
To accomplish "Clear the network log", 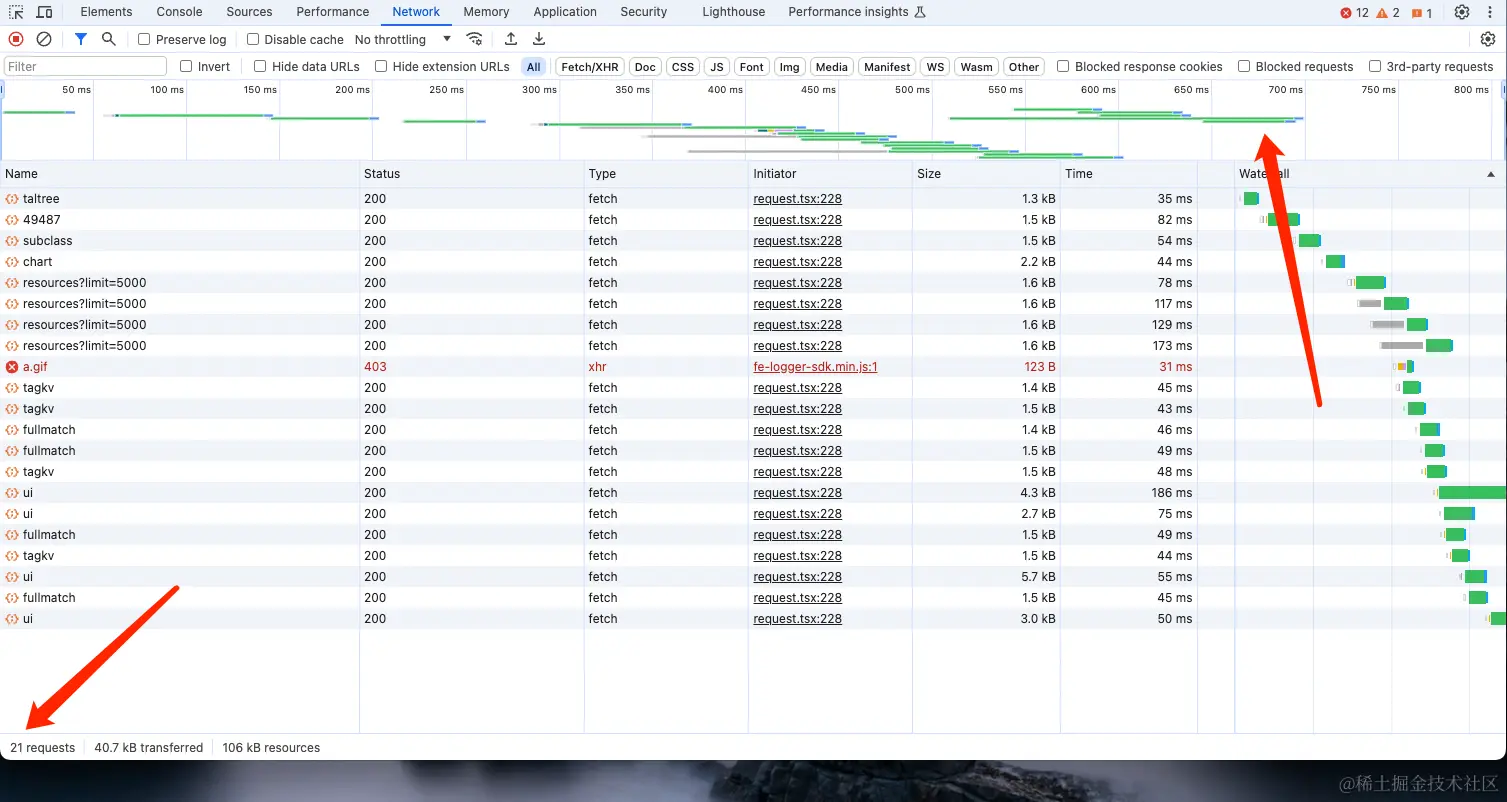I will 44,39.
